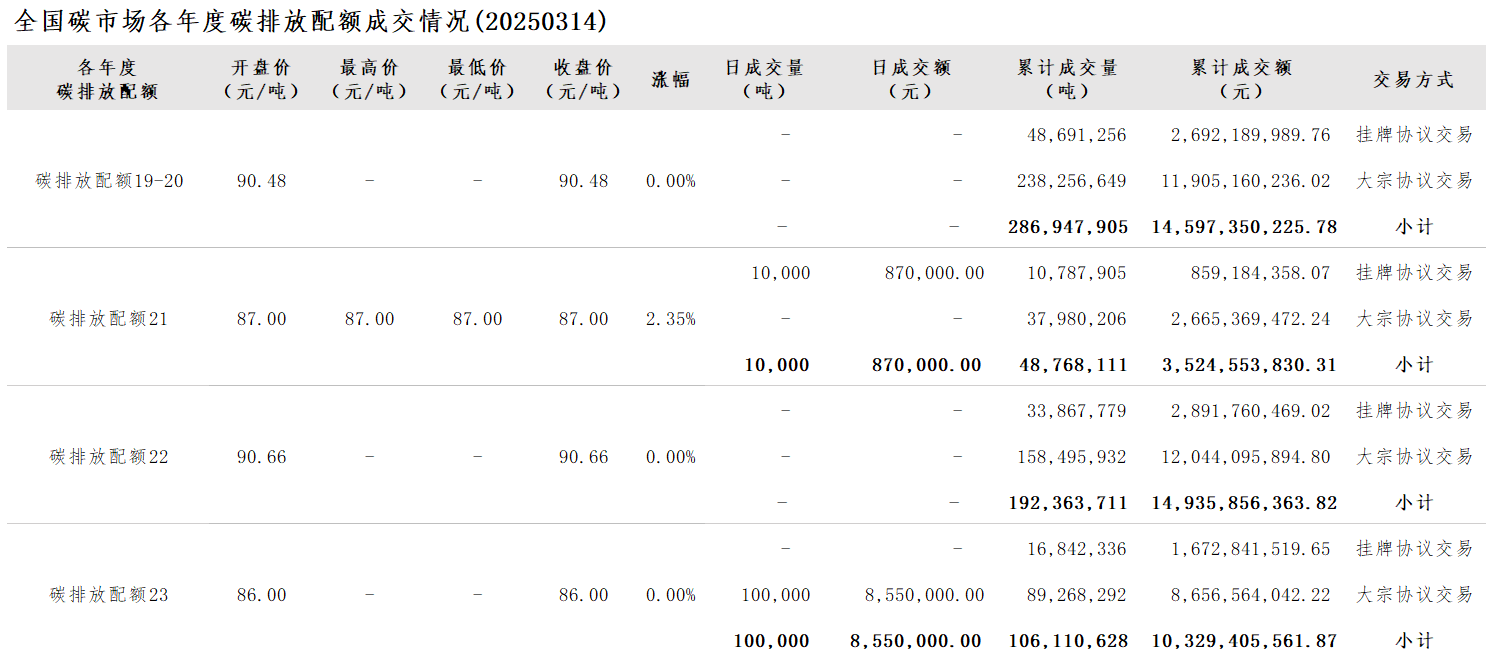Click the 开盘价 column header
1497x662 pixels.
click(x=261, y=79)
